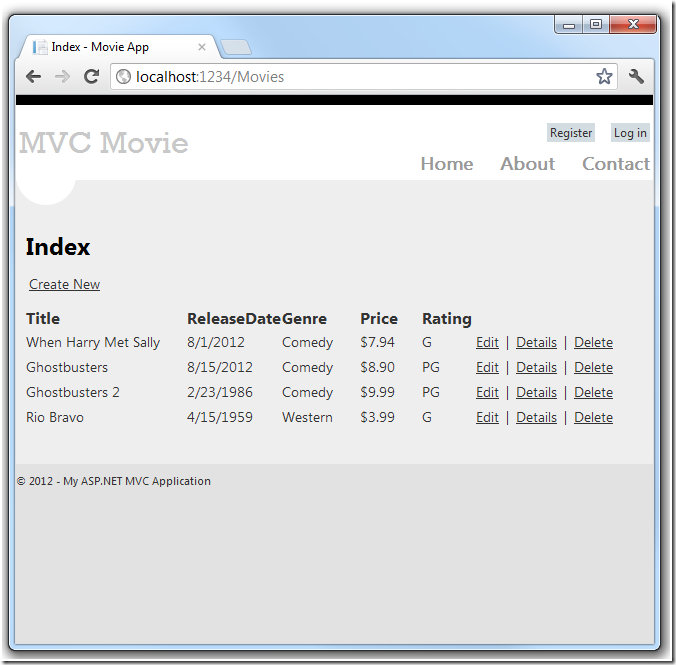Edit the When Harry Met Sally entry
676x665 pixels.
tap(487, 343)
